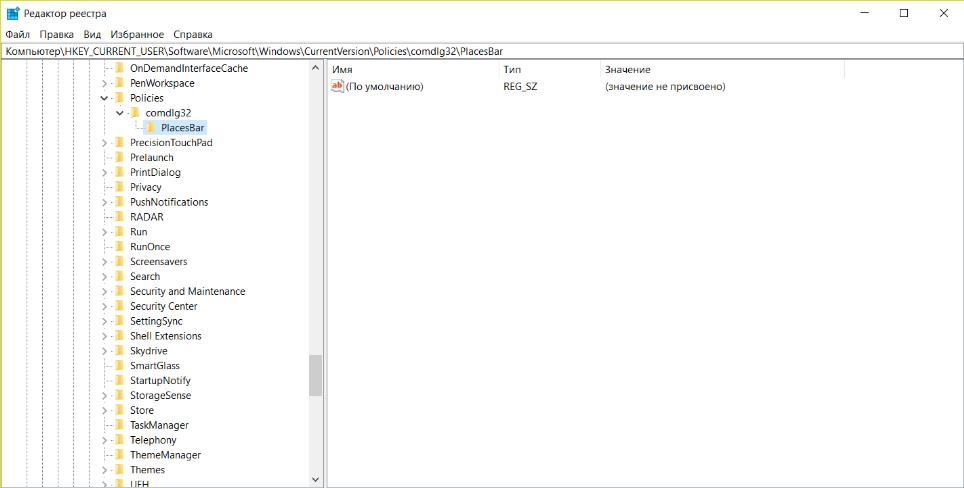Image resolution: width=964 pixels, height=488 pixels.
Task: Click the (значение не присвоено) cell
Action: pyautogui.click(x=665, y=87)
